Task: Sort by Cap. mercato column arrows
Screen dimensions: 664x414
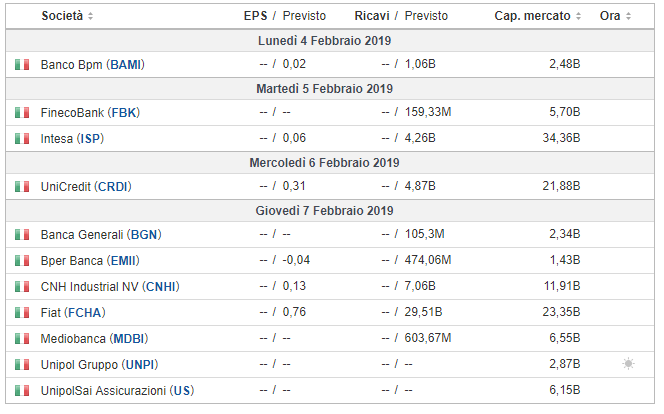Action: coord(578,17)
